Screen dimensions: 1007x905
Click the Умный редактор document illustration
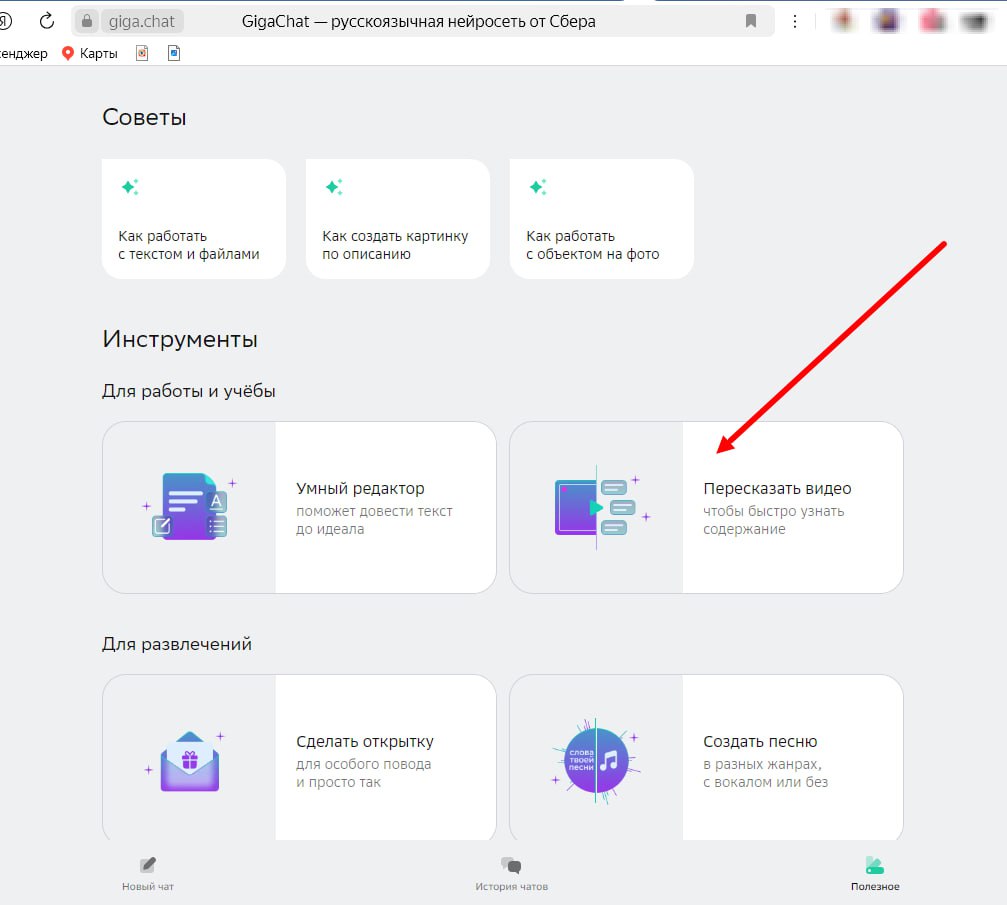coord(190,506)
